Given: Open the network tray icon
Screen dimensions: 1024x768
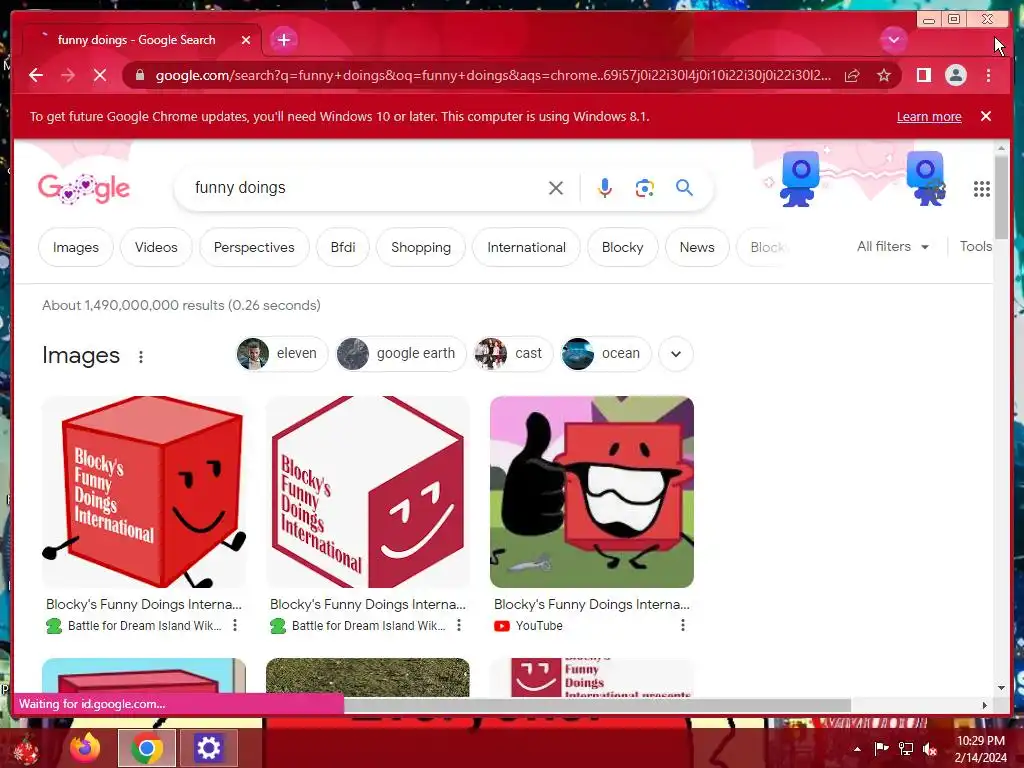Looking at the screenshot, I should click(x=906, y=748).
